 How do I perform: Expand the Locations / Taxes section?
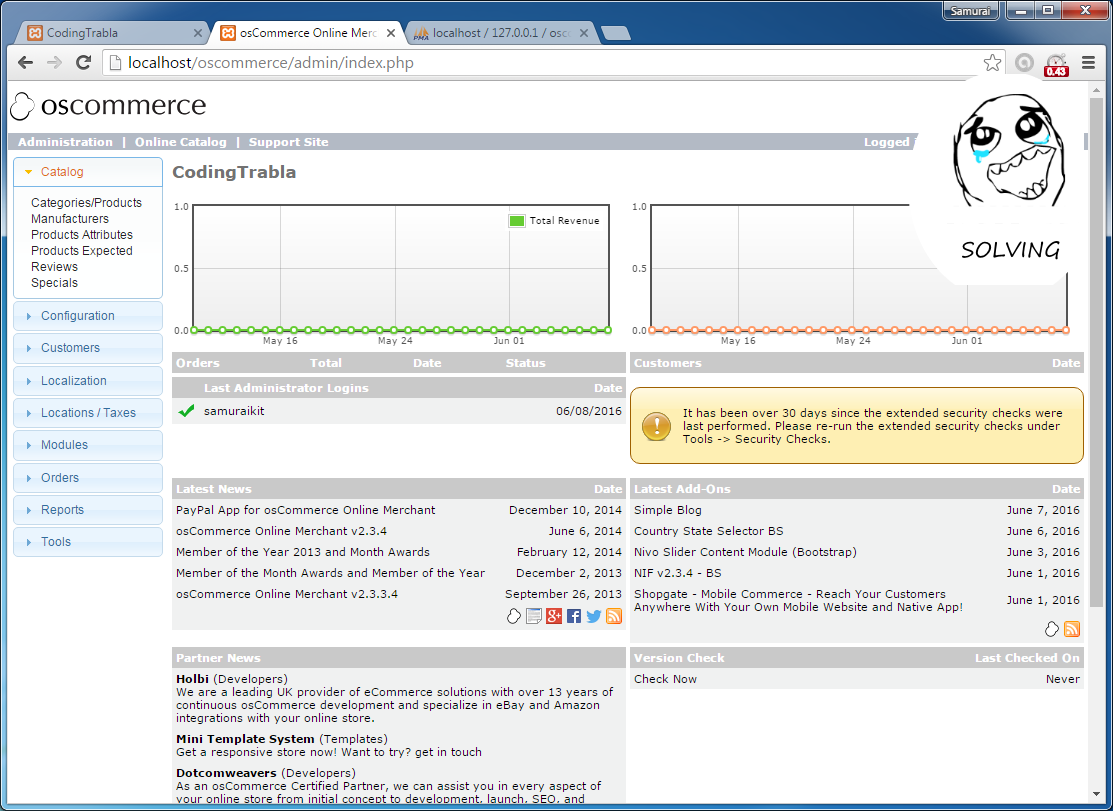pos(88,412)
